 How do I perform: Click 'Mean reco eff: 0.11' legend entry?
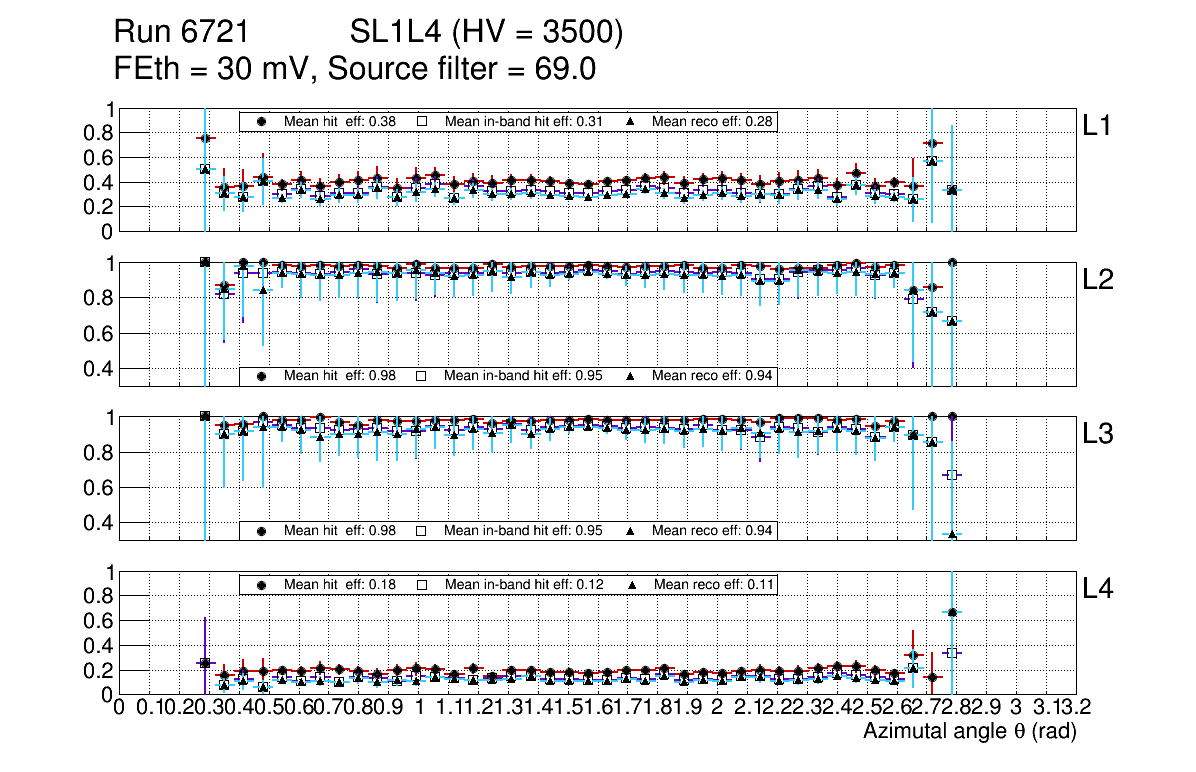[713, 584]
